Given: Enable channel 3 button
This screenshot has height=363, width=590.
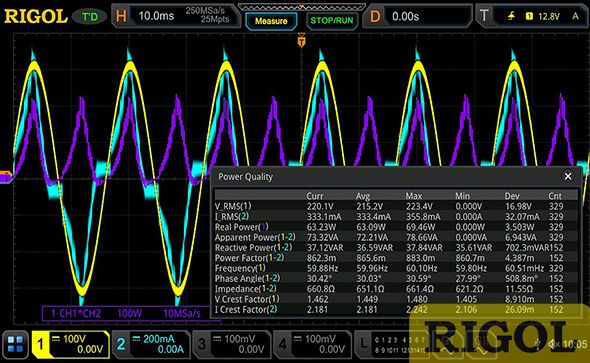Looking at the screenshot, I should tap(231, 344).
